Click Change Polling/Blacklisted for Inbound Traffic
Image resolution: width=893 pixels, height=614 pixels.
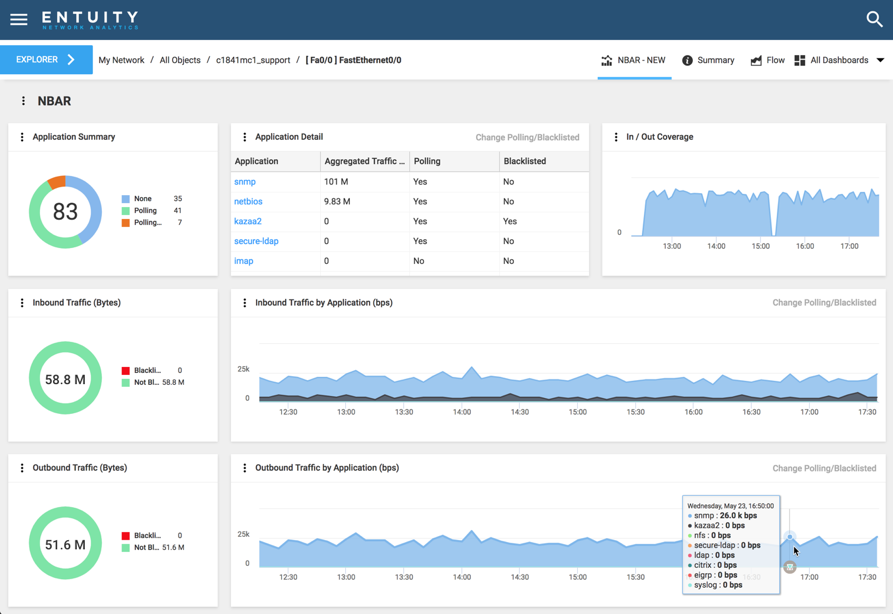824,302
